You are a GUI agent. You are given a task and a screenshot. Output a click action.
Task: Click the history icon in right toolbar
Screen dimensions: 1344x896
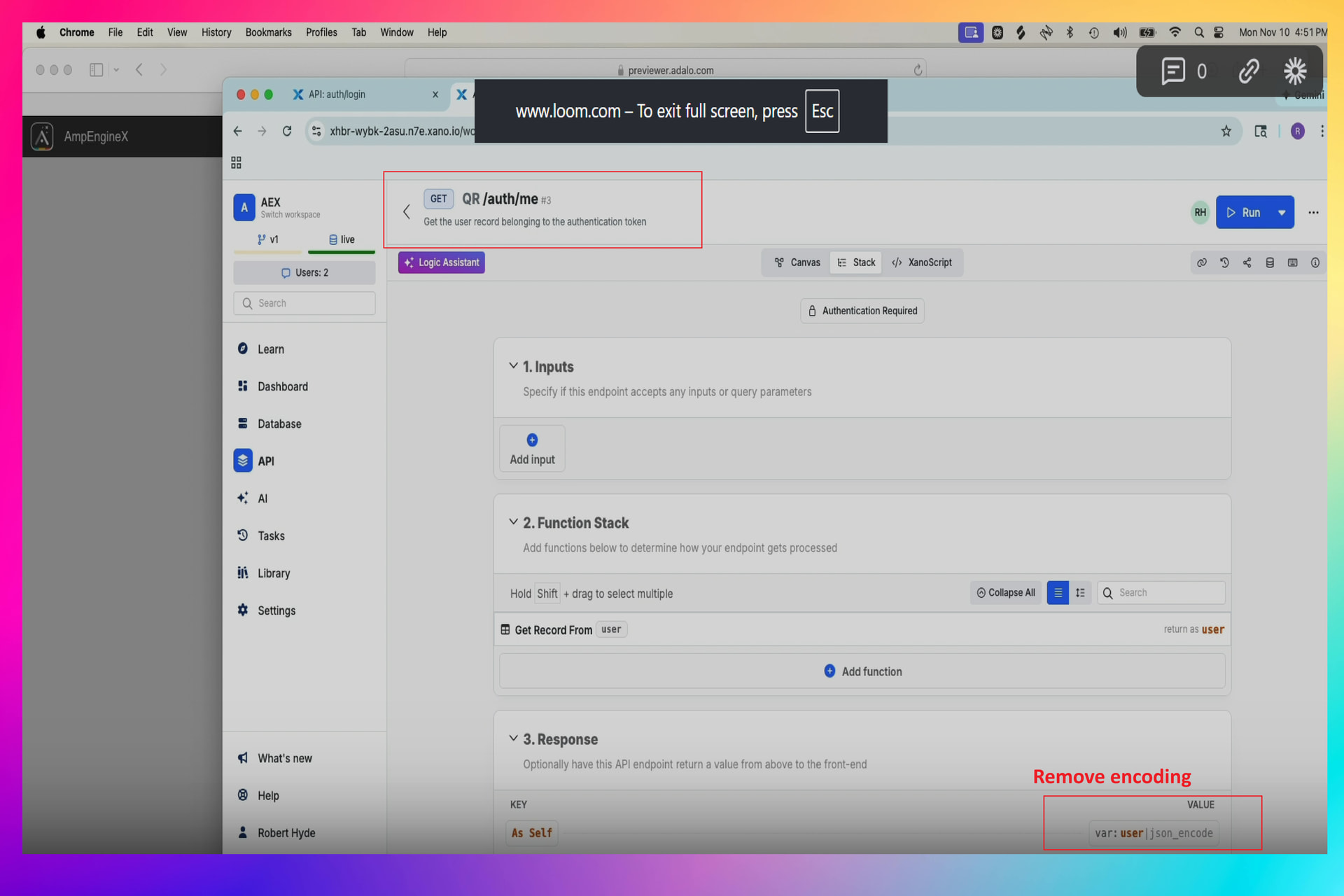1224,262
